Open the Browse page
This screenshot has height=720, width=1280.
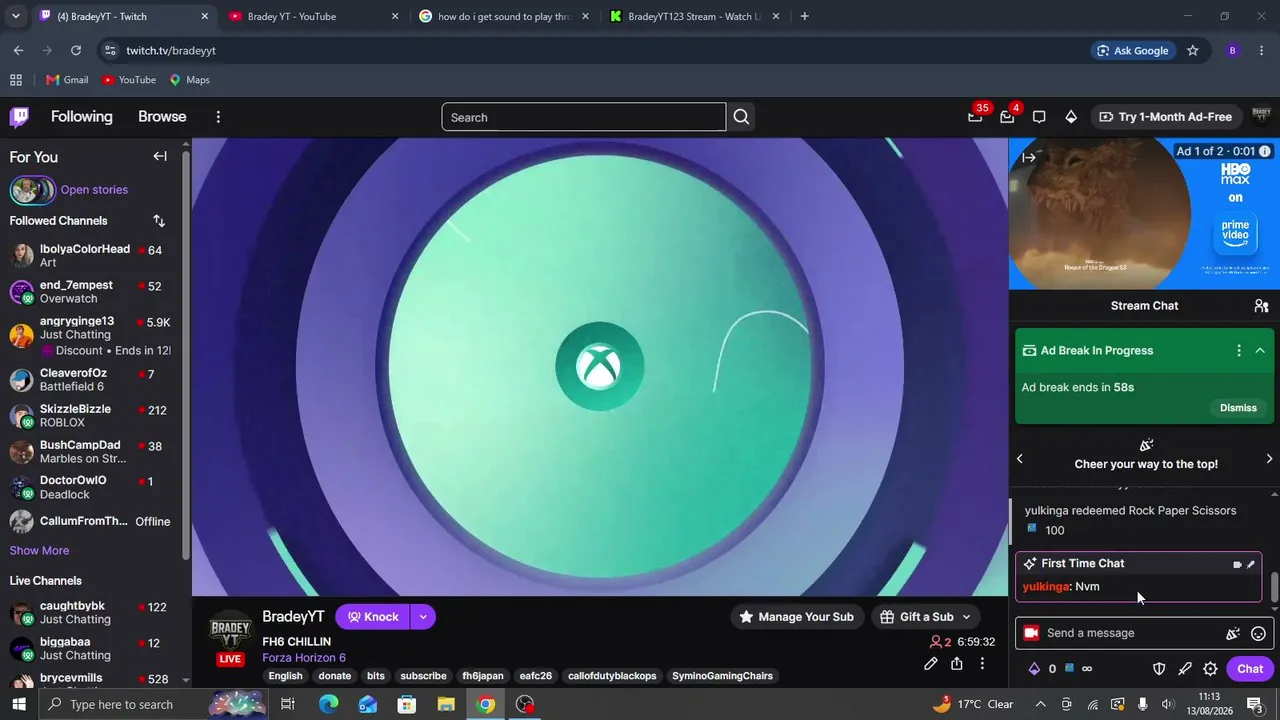pos(162,117)
